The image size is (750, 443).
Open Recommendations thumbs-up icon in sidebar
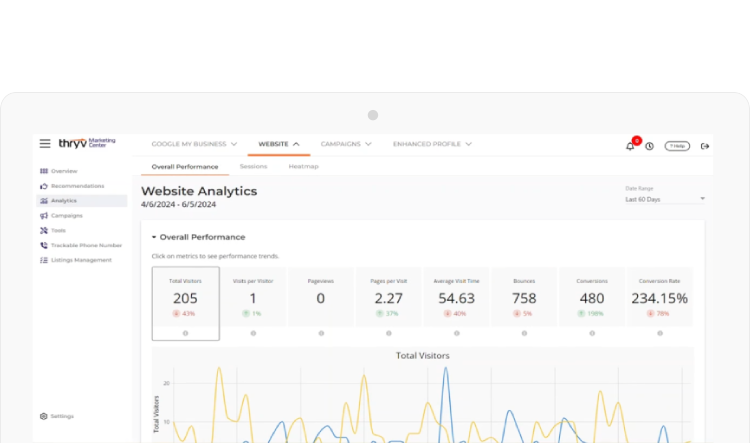point(44,186)
